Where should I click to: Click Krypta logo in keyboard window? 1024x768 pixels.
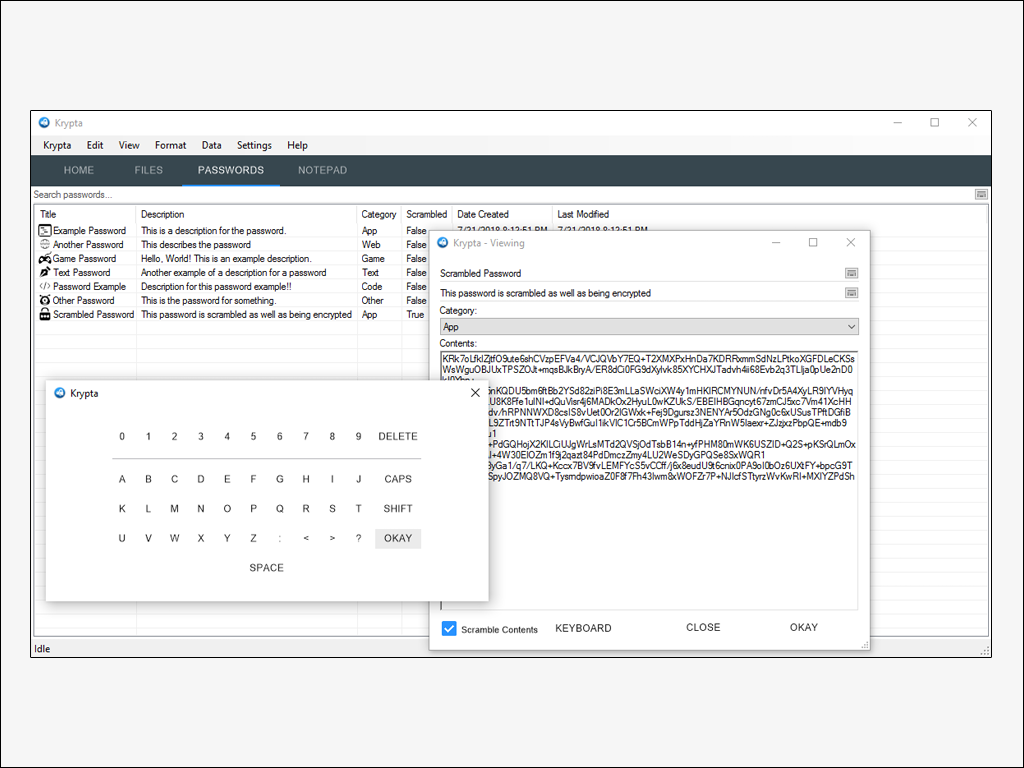[59, 393]
